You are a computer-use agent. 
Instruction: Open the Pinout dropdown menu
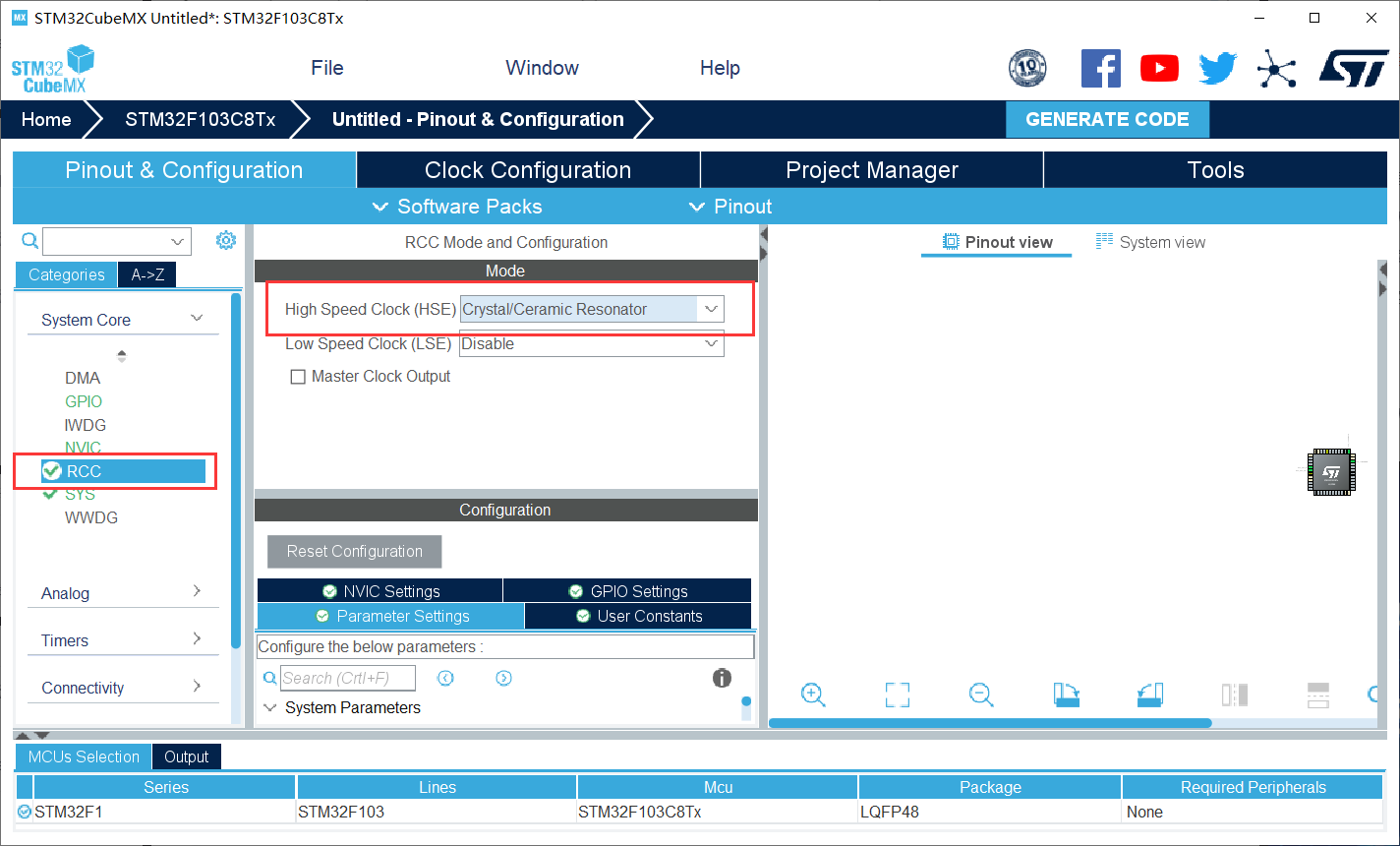(730, 207)
